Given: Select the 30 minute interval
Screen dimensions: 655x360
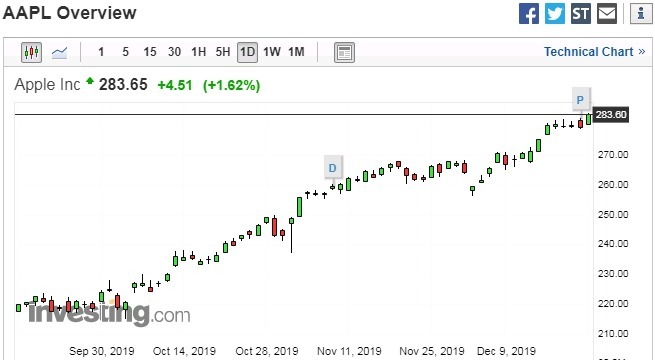Looking at the screenshot, I should [x=174, y=52].
